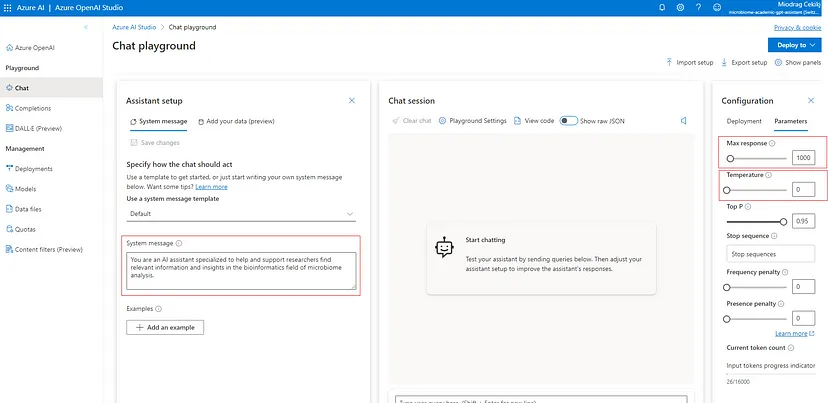Go to Azure OpenAI home
828x403 pixels.
[x=30, y=48]
